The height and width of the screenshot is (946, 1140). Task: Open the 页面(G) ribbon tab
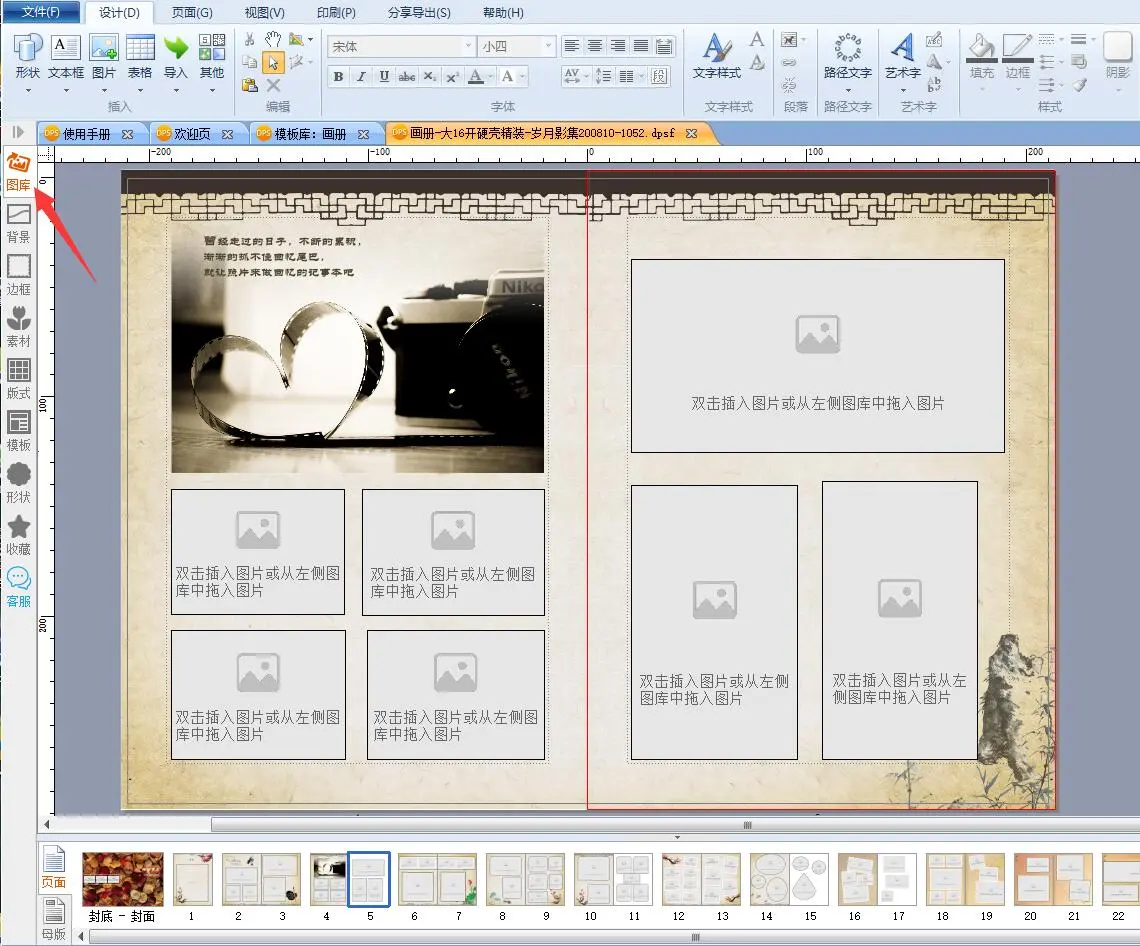[191, 12]
